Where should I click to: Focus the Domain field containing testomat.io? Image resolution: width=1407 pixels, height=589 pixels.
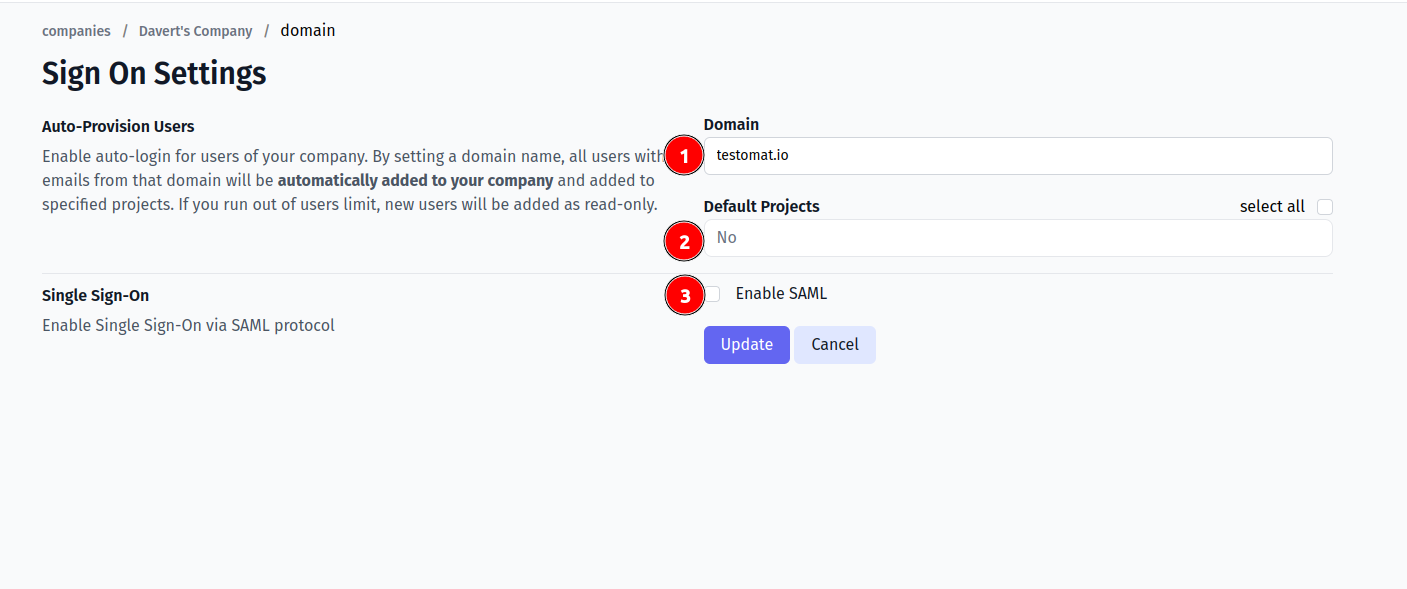[1020, 156]
